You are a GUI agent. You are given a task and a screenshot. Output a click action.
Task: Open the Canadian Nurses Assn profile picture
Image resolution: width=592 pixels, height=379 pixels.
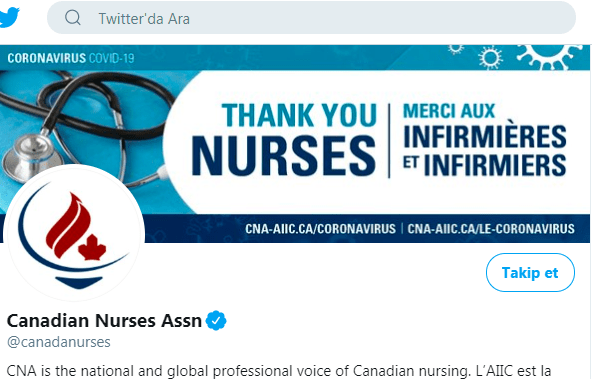pyautogui.click(x=74, y=233)
